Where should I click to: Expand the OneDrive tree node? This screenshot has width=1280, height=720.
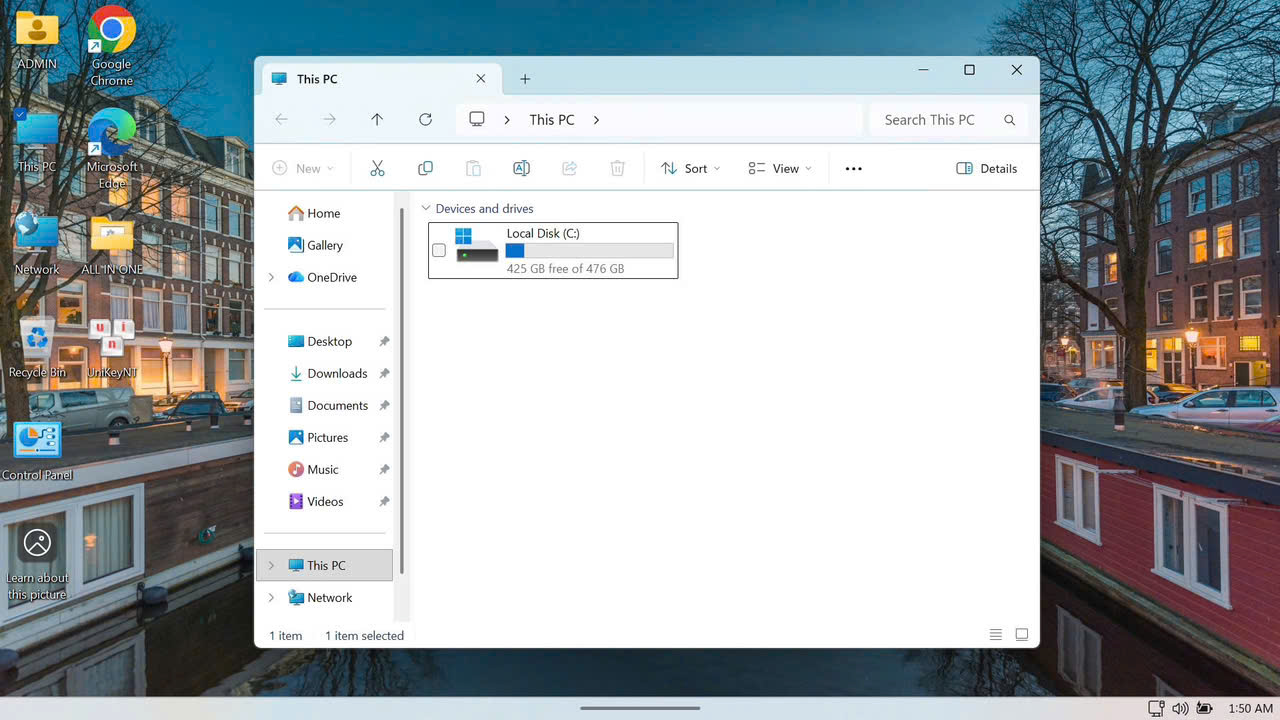[271, 278]
